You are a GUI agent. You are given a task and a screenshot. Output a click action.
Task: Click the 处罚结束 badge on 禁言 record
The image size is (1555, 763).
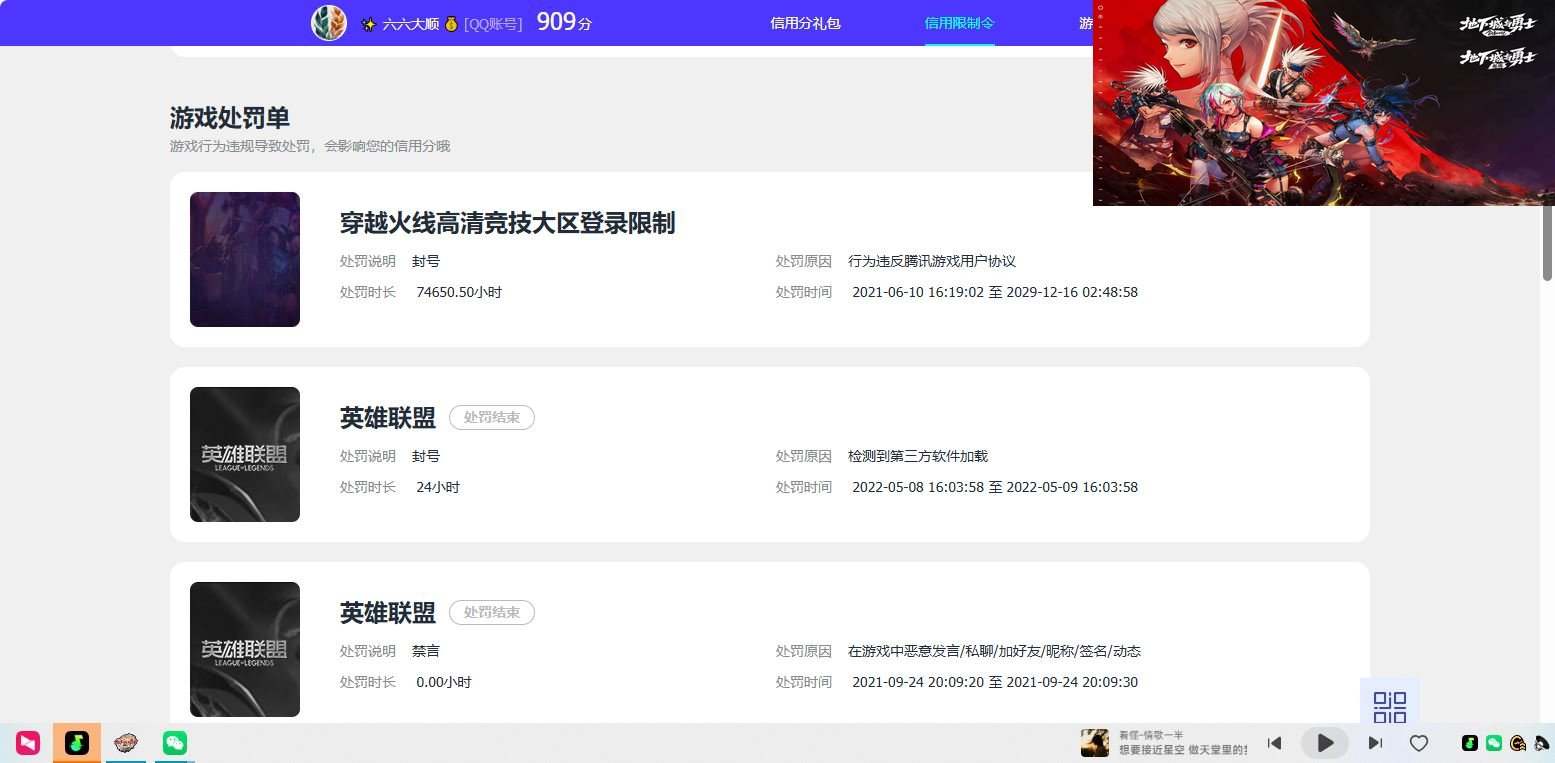(492, 612)
